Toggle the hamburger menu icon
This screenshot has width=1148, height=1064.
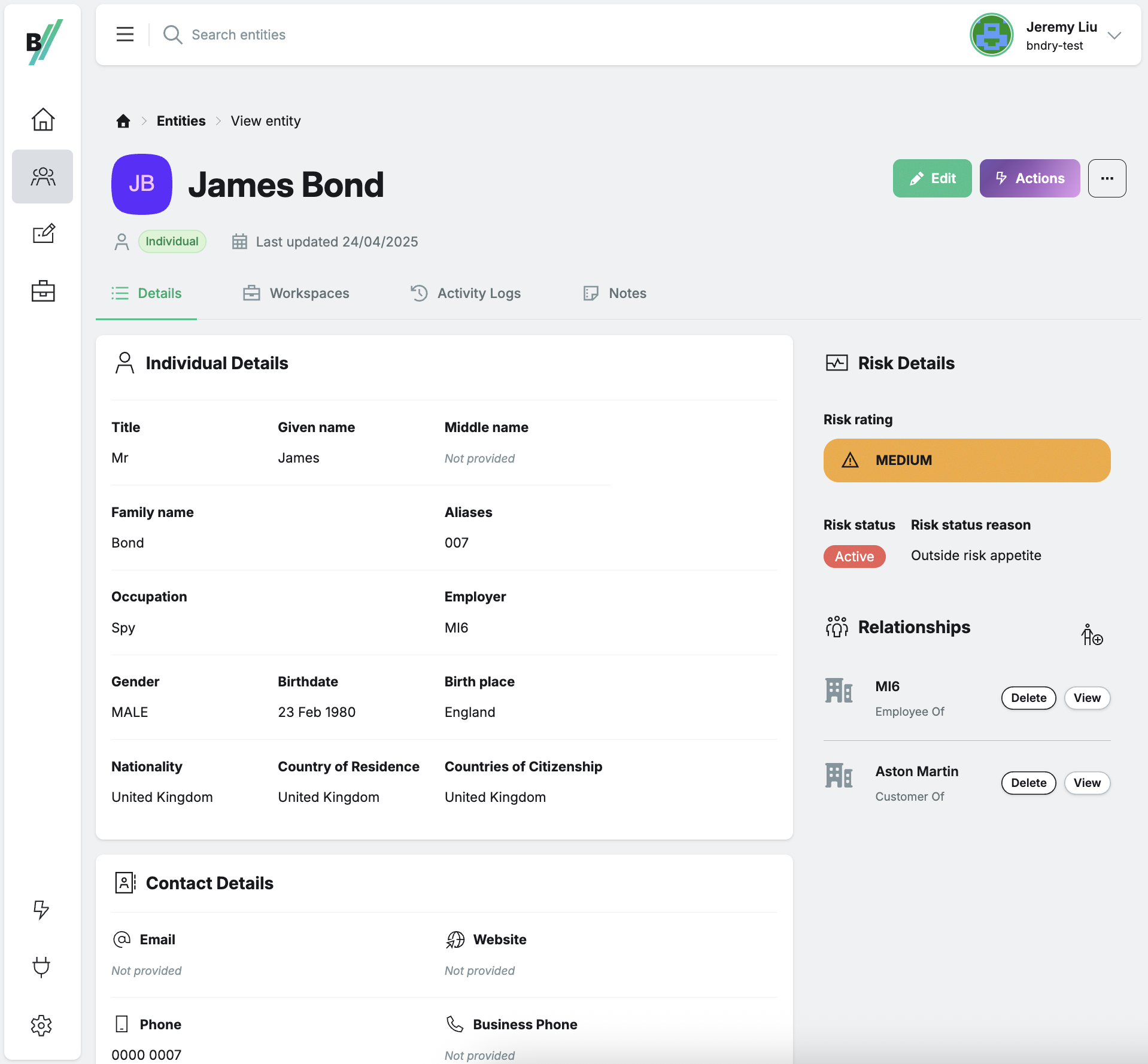point(125,35)
